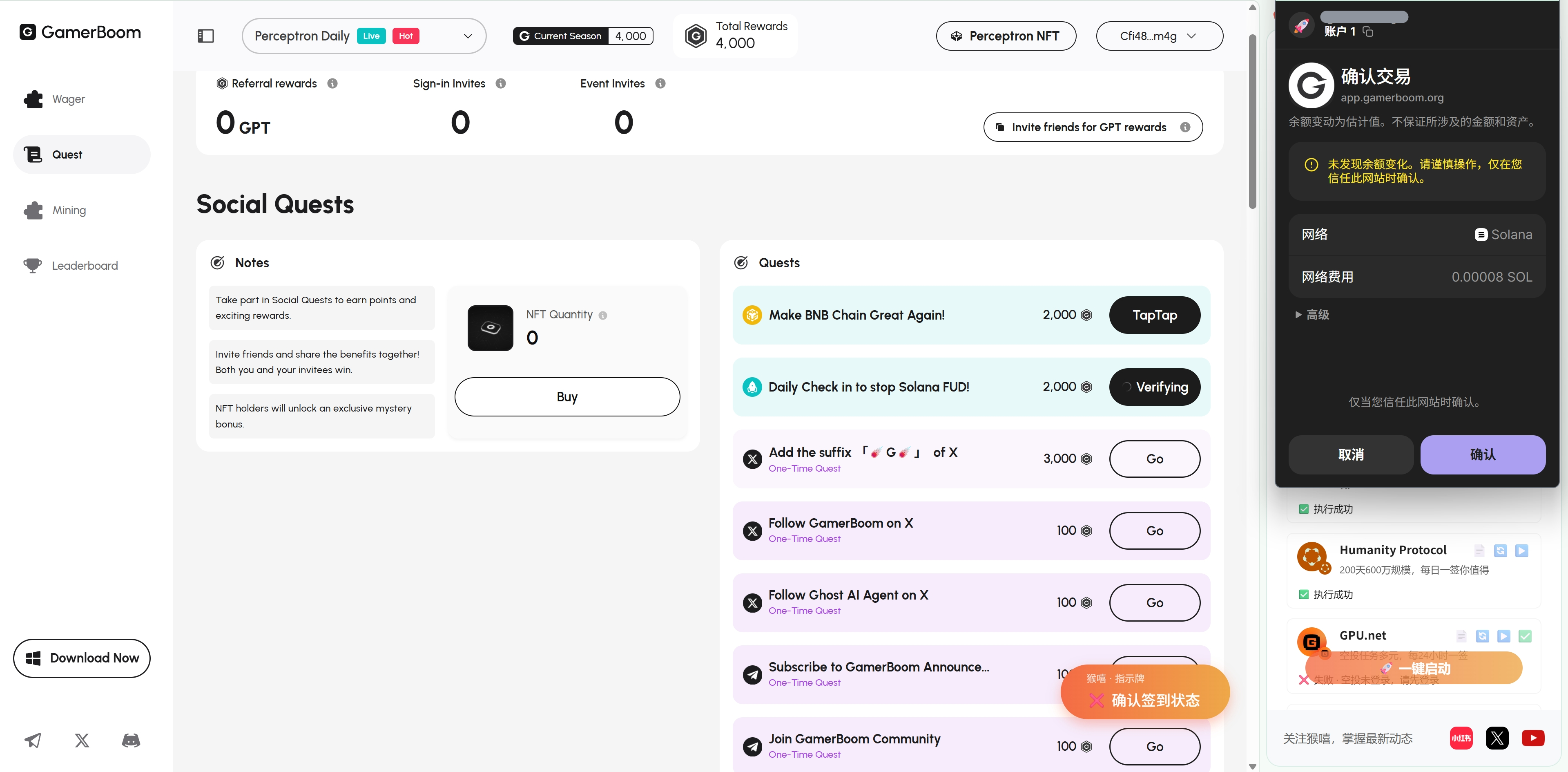Click Invite friends for GPT rewards

click(x=1093, y=127)
